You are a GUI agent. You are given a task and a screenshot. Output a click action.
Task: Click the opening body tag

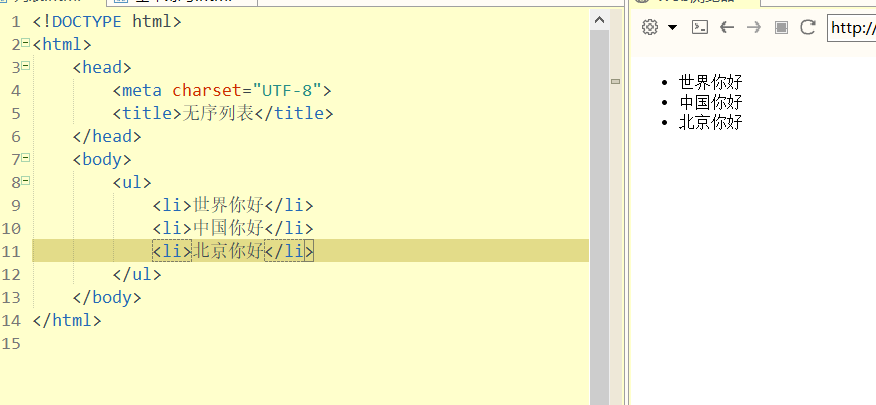click(x=102, y=159)
